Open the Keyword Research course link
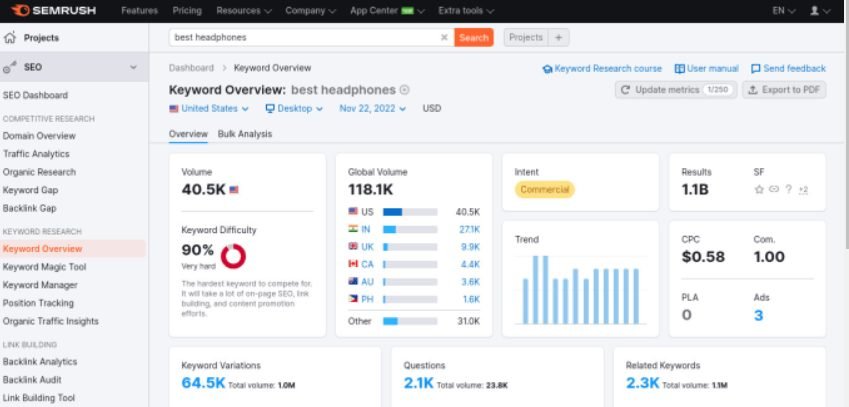 click(x=602, y=69)
